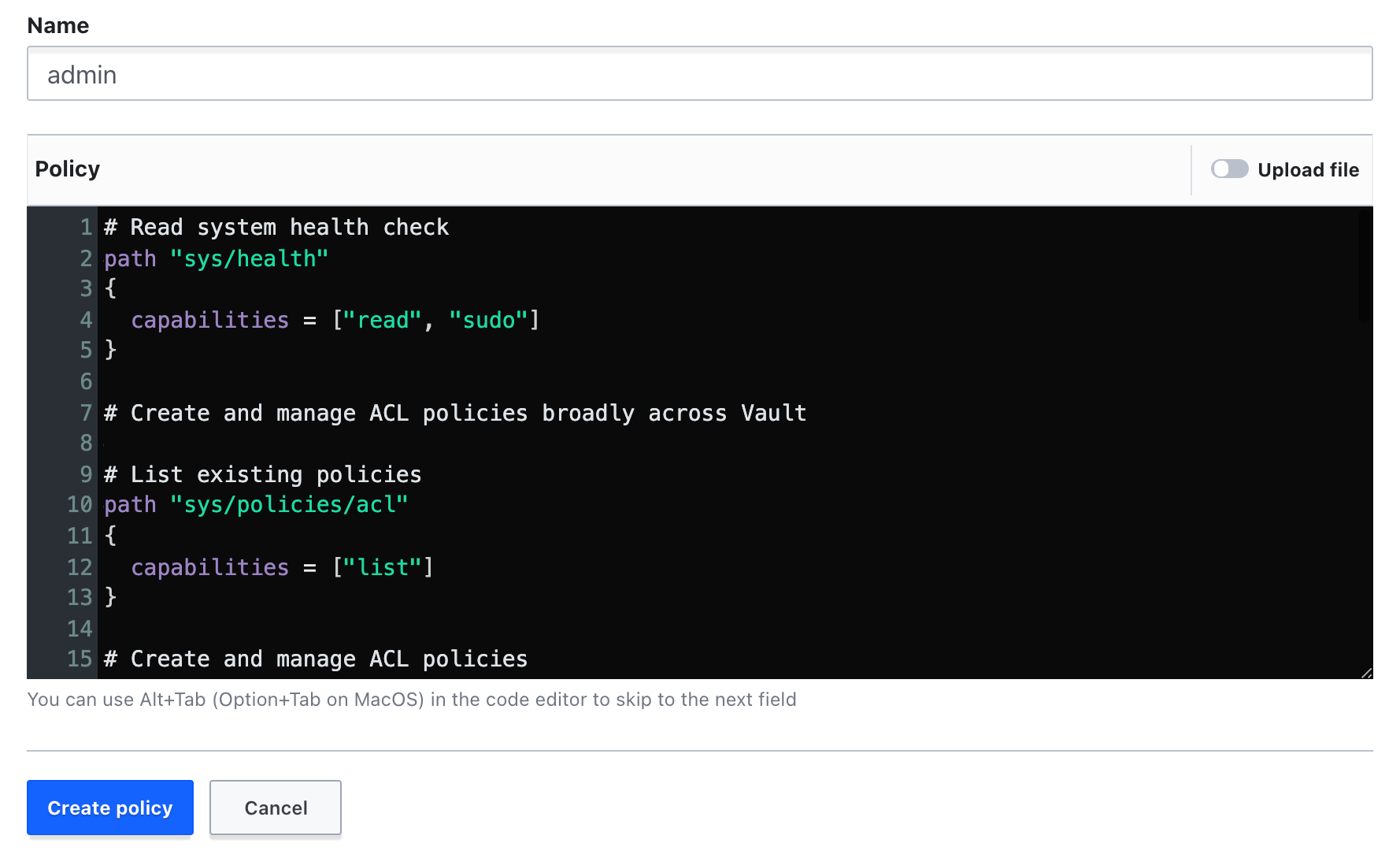Click the code editor resize handle
Screen dimensions: 1400x854
[1366, 673]
